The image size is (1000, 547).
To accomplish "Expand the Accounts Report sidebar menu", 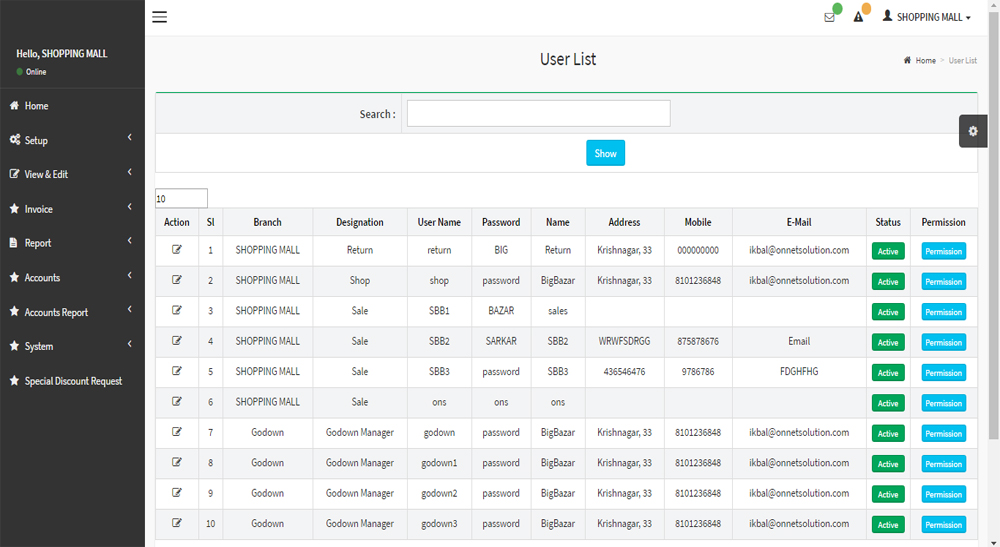I will tap(72, 312).
